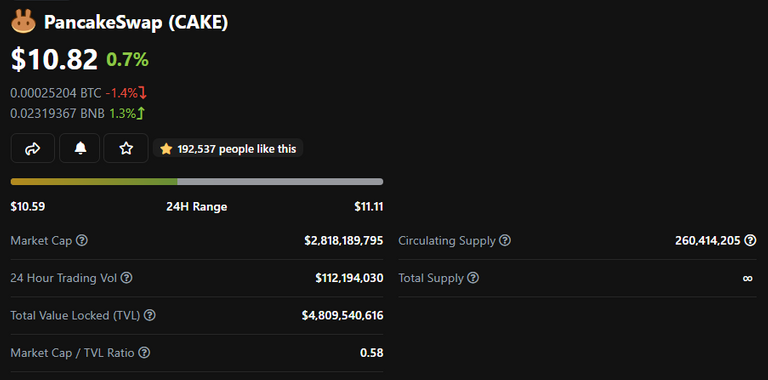Open 24 Hour Trading Vol help icon

click(x=126, y=278)
